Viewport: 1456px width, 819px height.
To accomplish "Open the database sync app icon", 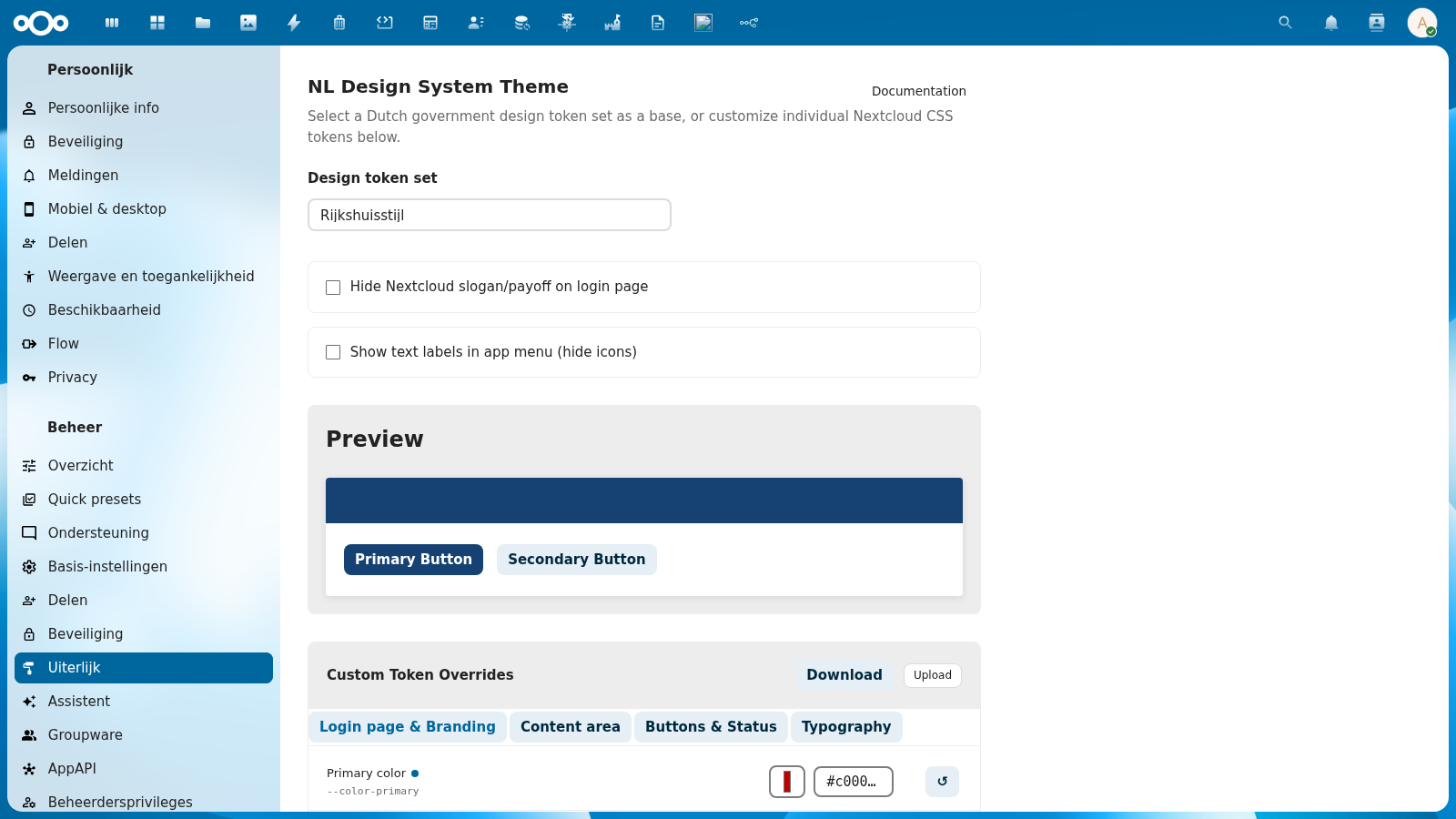I will coord(521,23).
